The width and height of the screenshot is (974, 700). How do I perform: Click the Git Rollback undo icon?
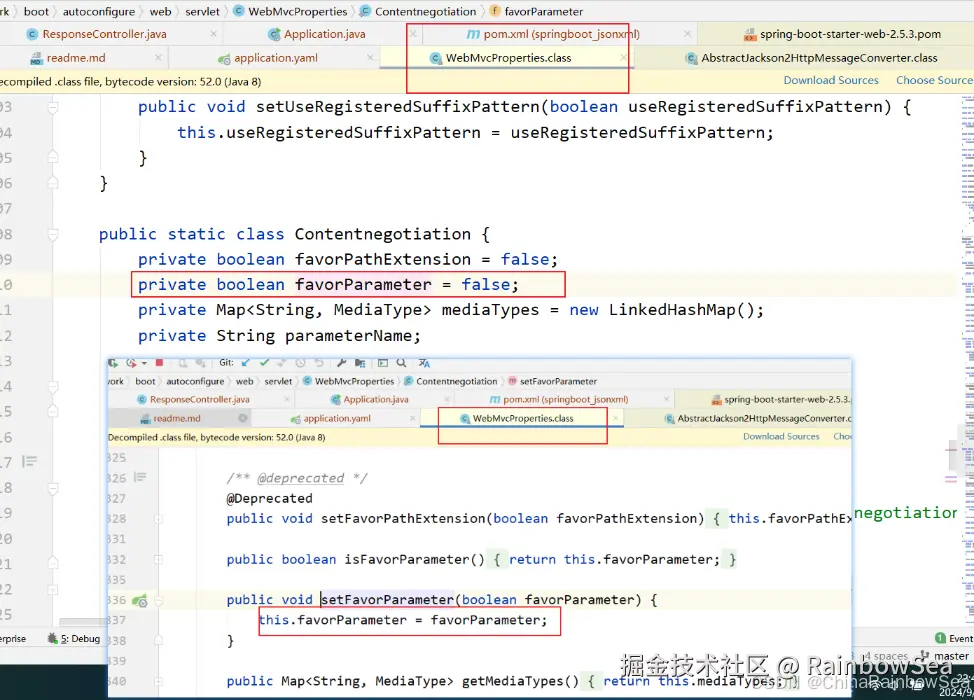[x=319, y=363]
